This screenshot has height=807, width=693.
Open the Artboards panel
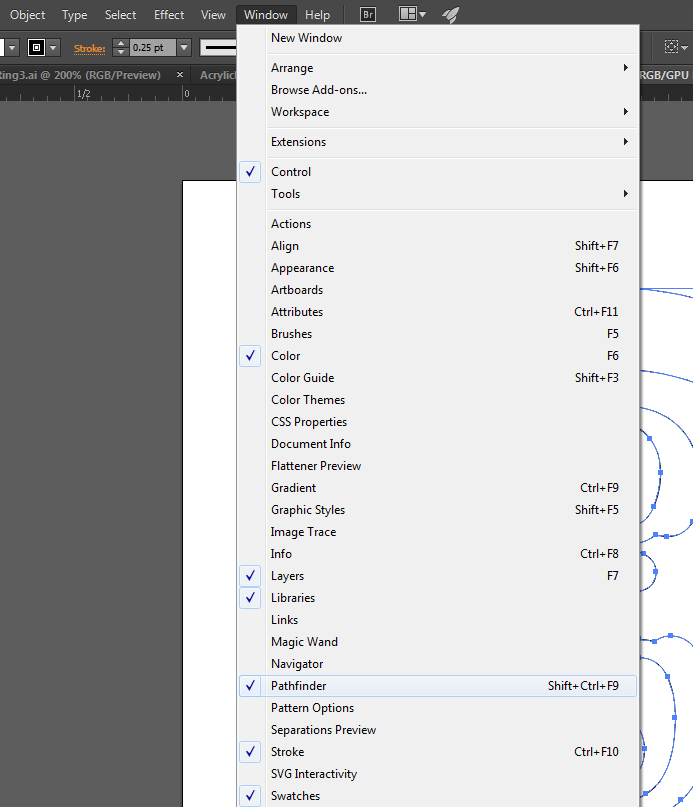pyautogui.click(x=438, y=290)
